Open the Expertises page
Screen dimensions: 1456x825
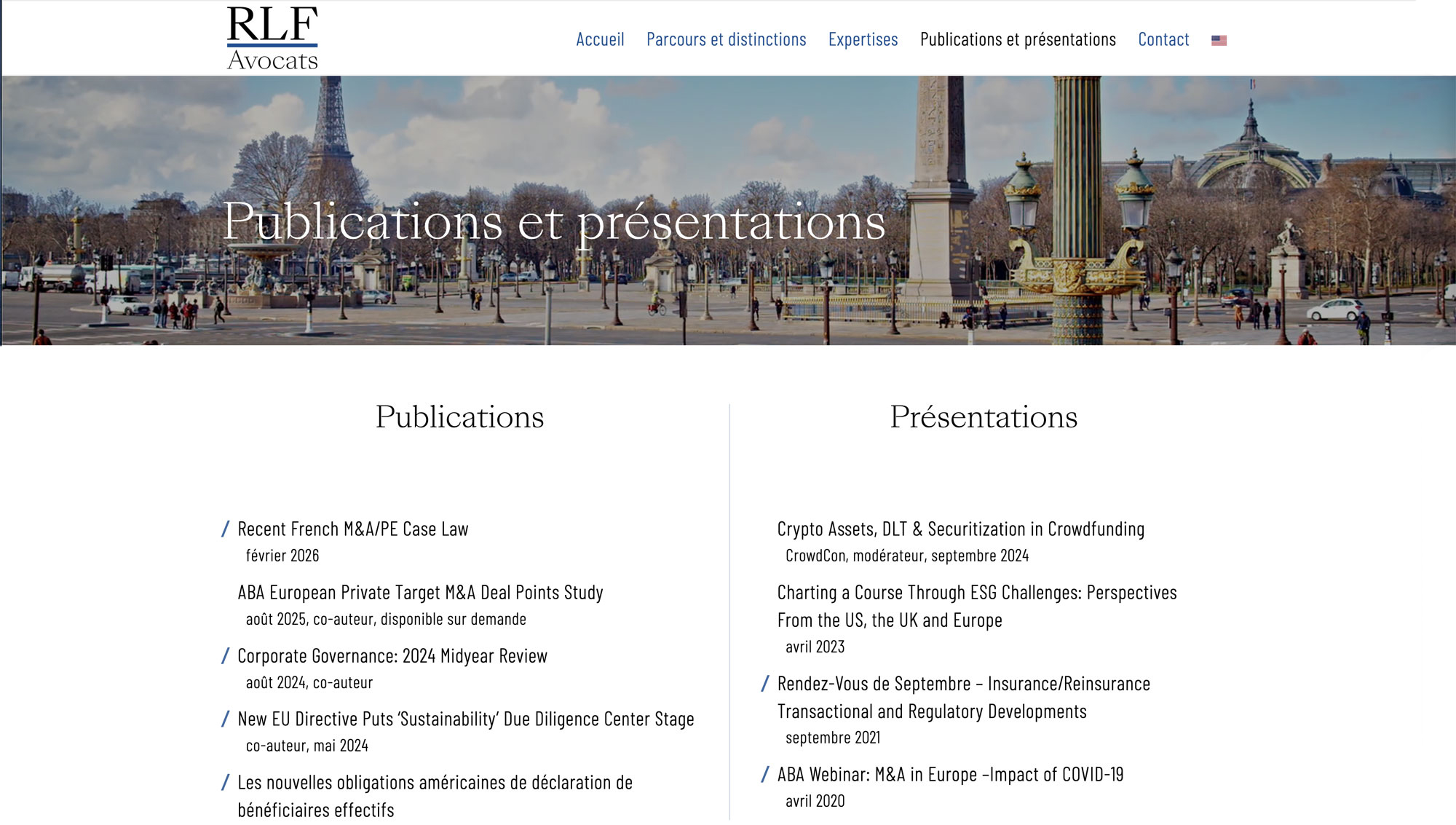[863, 39]
